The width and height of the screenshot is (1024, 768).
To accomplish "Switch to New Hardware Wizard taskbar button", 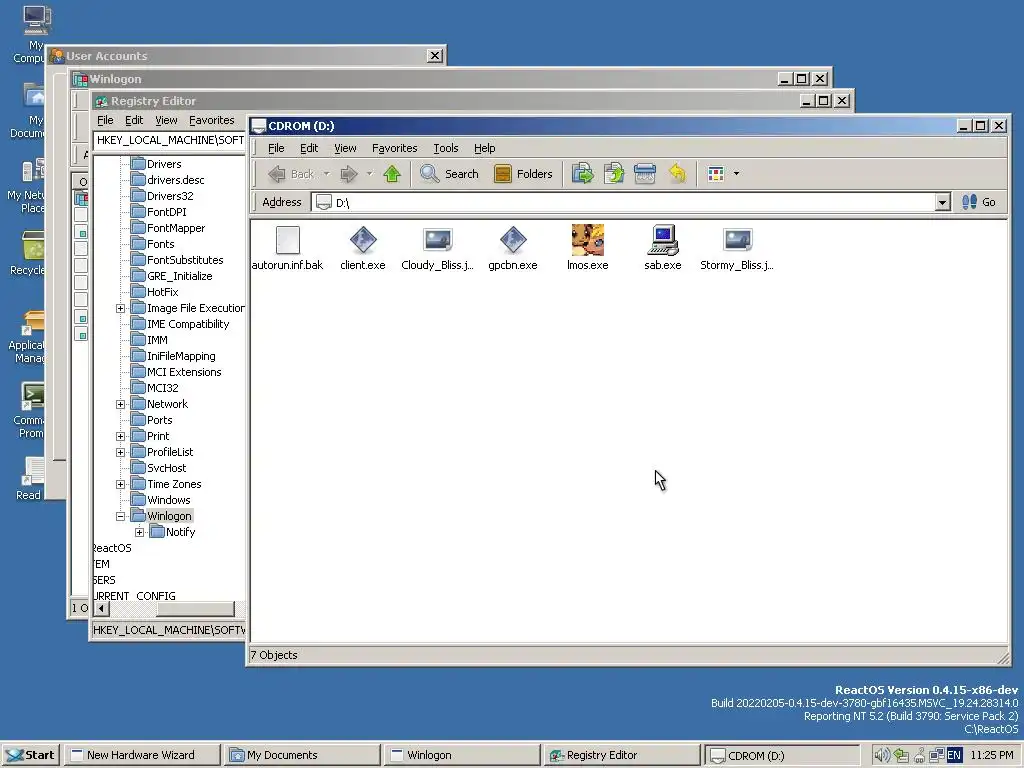I will click(x=141, y=755).
